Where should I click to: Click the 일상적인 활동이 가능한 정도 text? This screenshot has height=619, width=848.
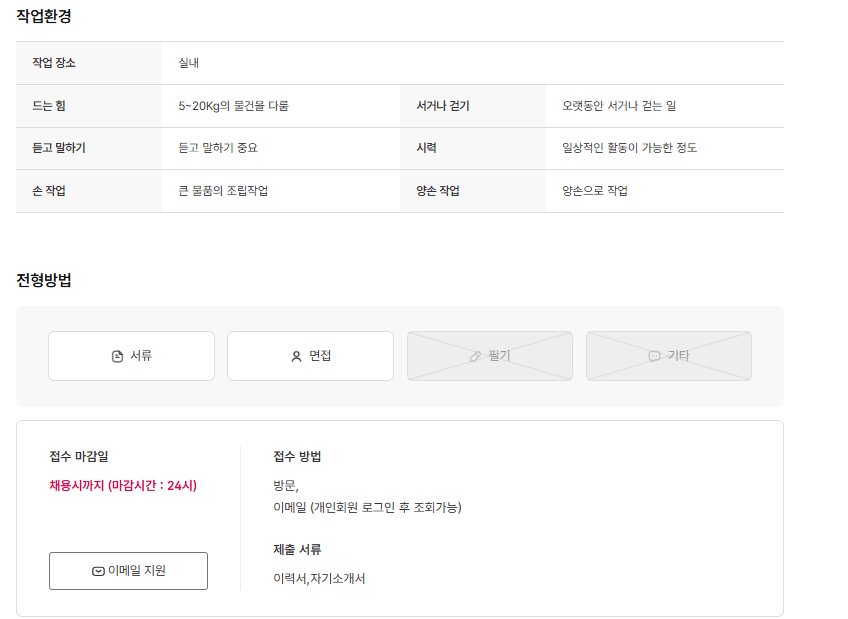tap(629, 148)
